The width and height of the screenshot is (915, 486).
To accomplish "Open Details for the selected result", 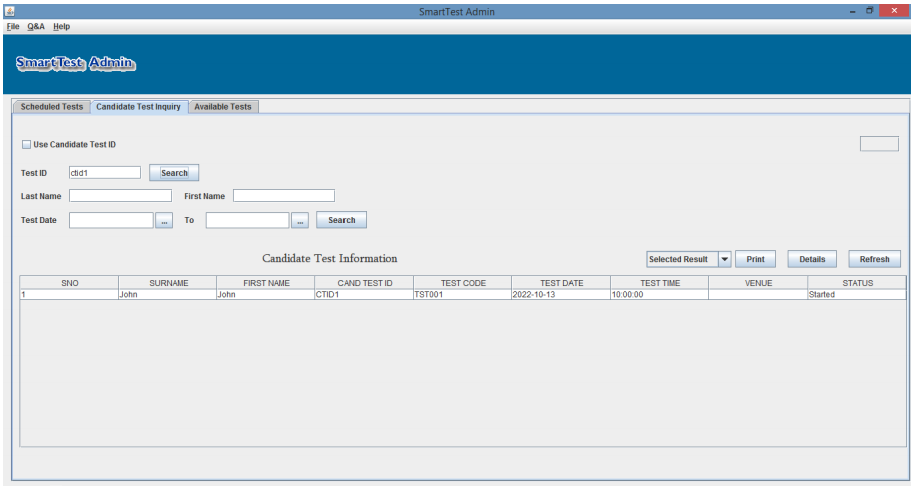I will pos(812,259).
